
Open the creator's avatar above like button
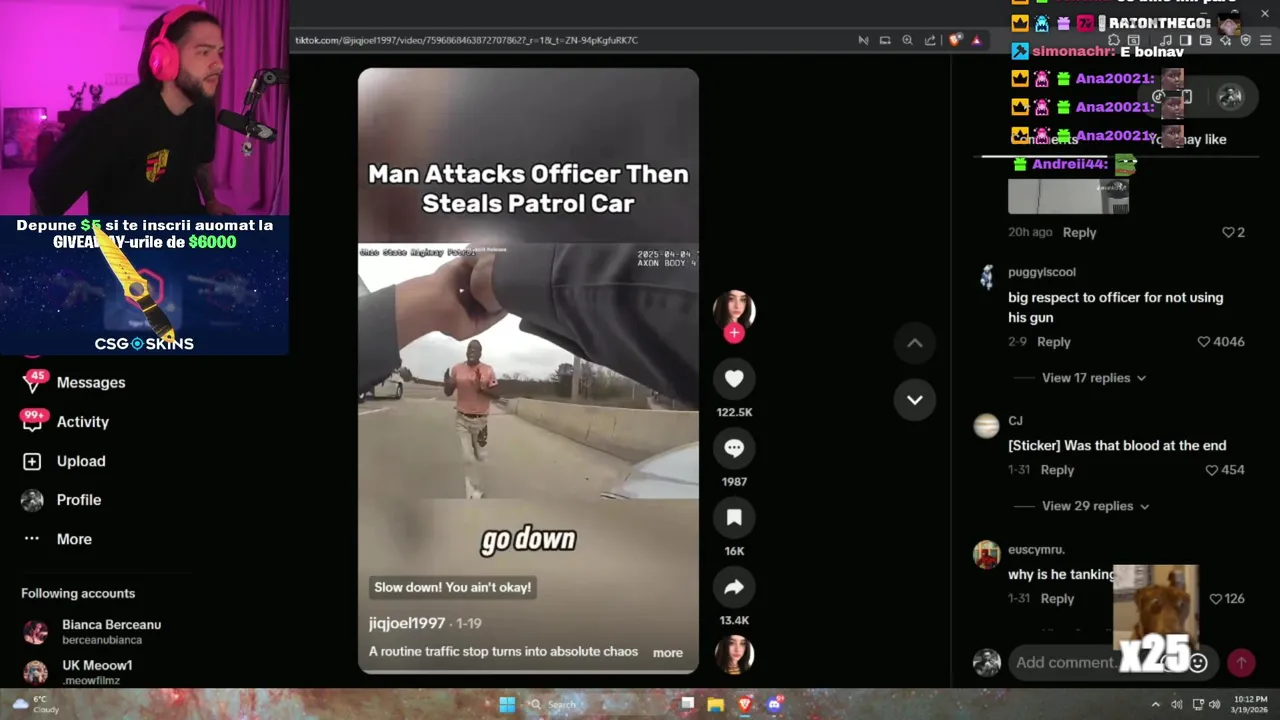tap(734, 309)
